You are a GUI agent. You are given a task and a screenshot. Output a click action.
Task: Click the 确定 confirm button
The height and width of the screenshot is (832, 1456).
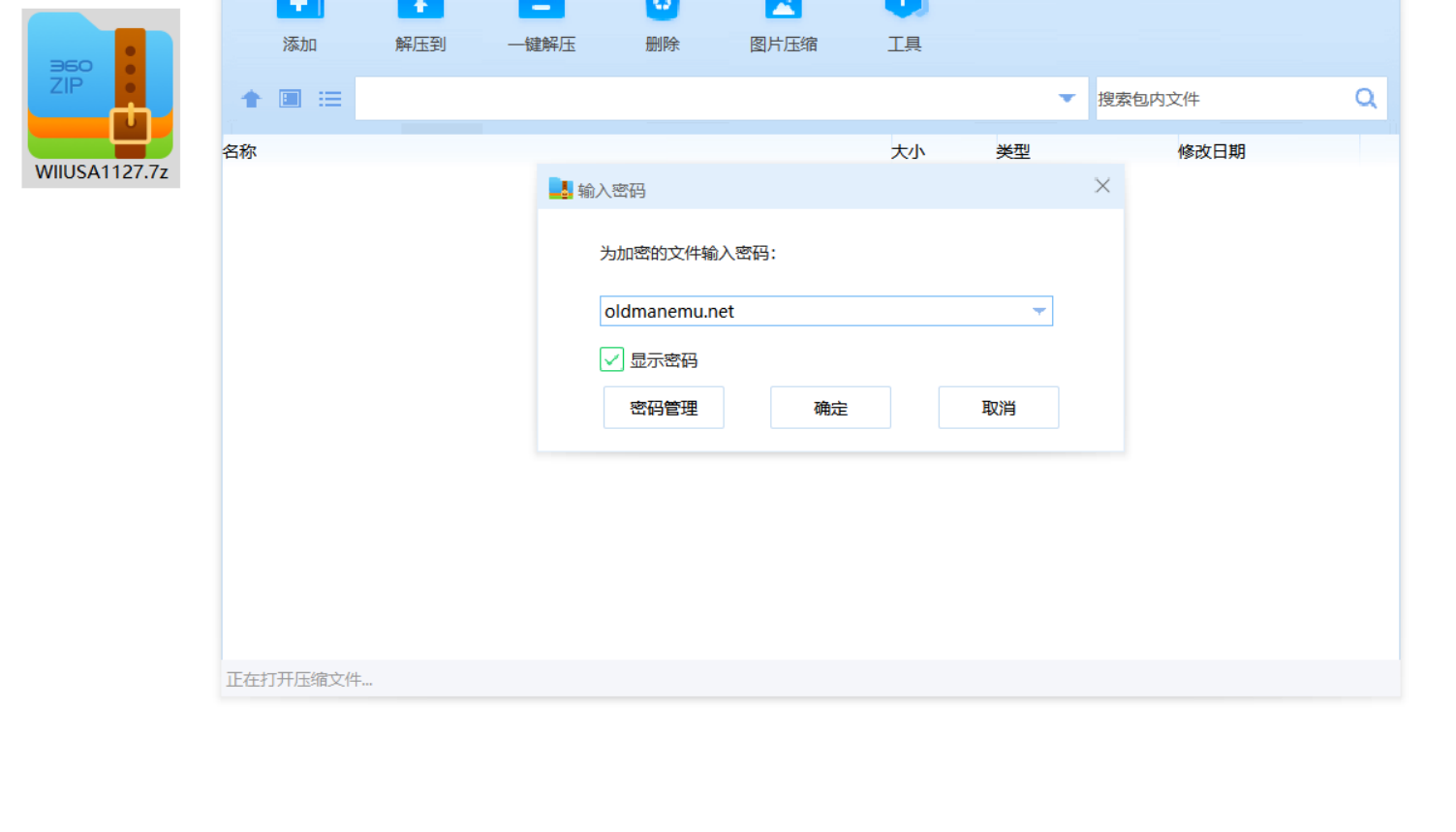(x=829, y=407)
